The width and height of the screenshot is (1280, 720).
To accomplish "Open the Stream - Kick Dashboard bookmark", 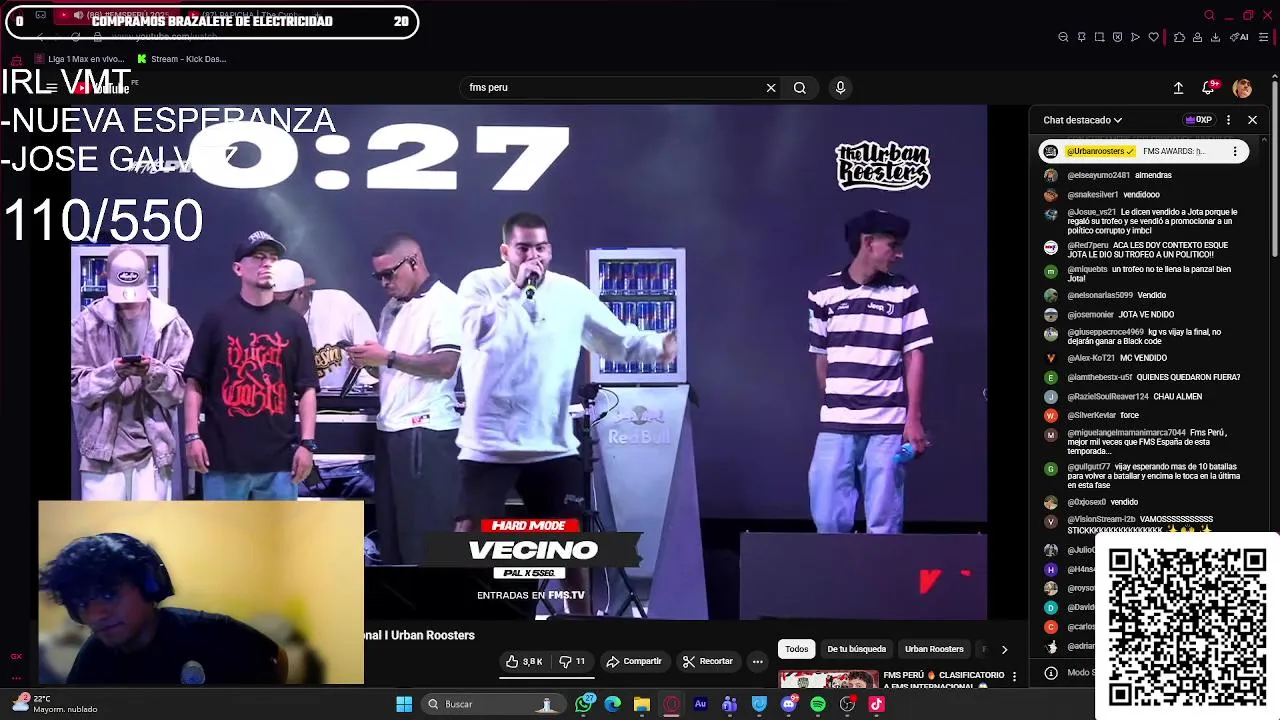I will 182,59.
